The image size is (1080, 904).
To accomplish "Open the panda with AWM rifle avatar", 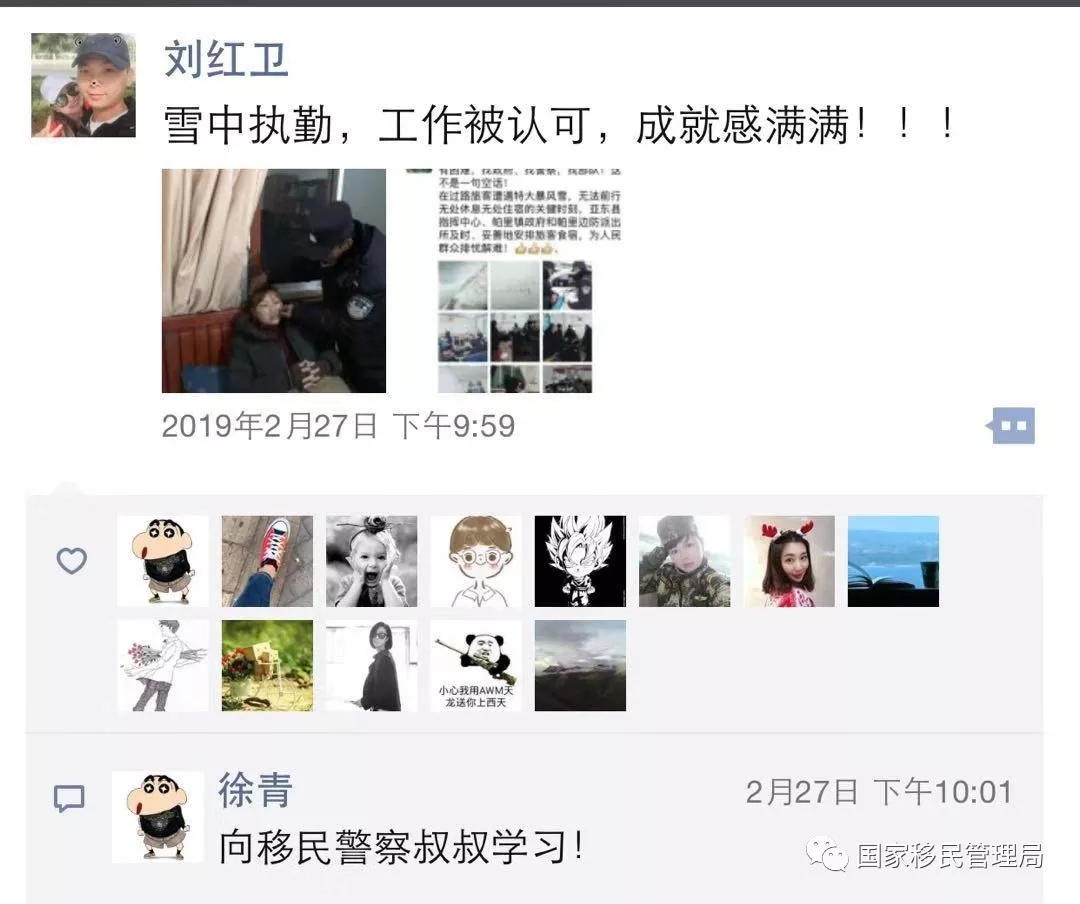I will (x=476, y=666).
